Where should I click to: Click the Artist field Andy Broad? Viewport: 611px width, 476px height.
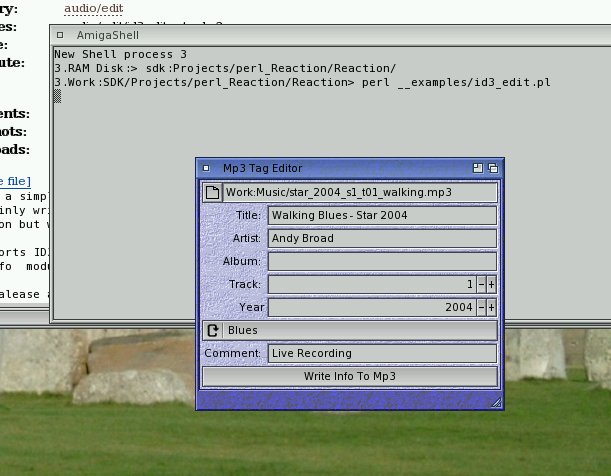[x=382, y=238]
